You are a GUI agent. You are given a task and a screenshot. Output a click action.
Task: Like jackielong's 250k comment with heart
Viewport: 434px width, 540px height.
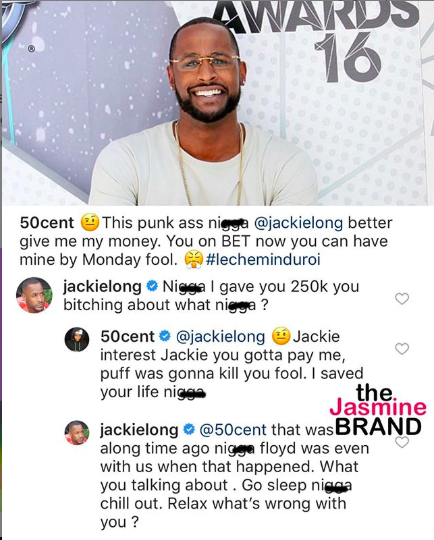(x=402, y=299)
